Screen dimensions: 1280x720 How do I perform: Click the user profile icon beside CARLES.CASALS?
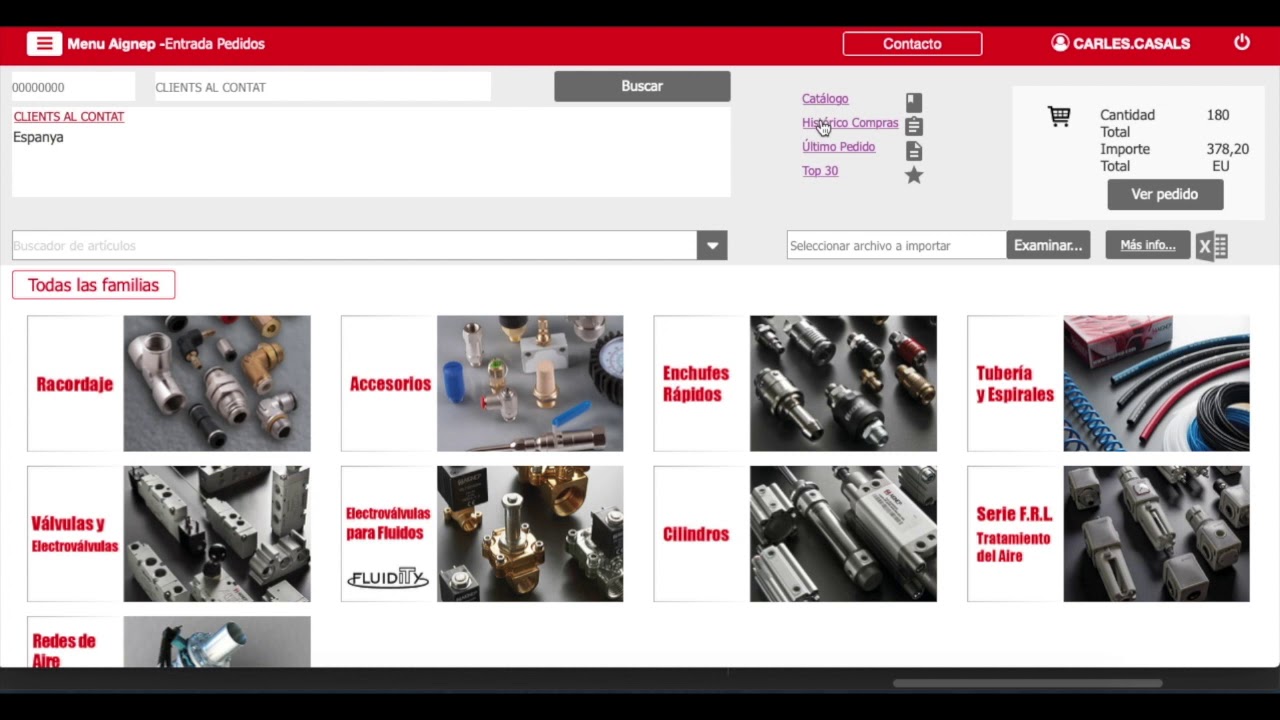pos(1060,43)
